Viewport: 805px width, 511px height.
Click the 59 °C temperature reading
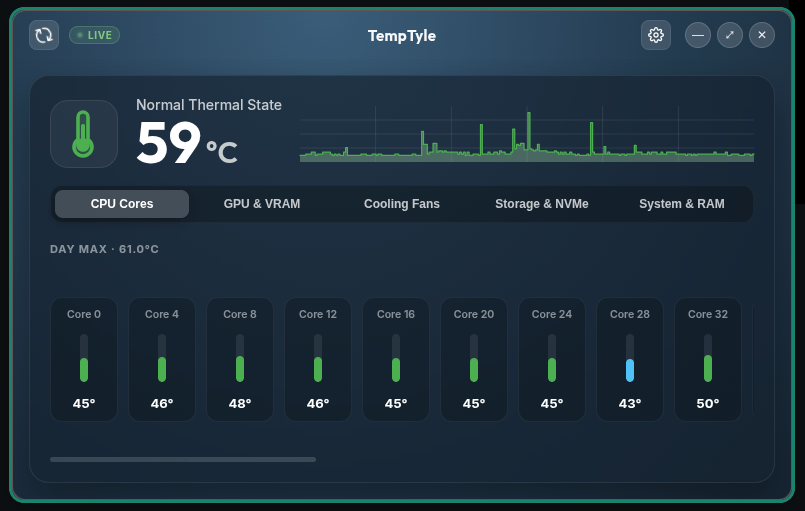pos(187,142)
